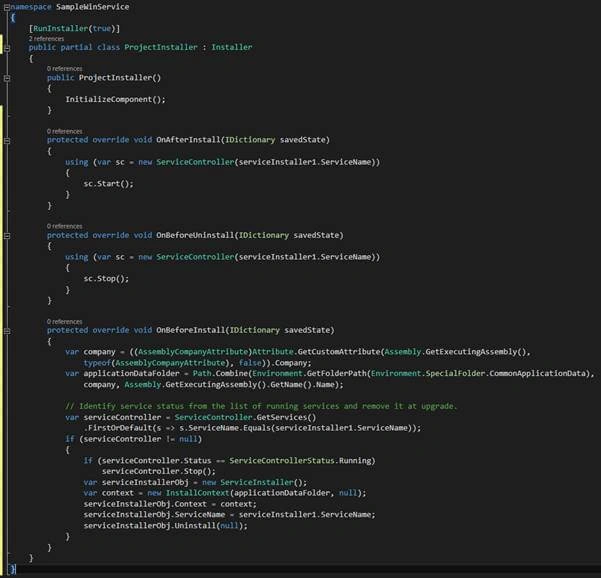Place cursor on InitializeComponent() call
The width and height of the screenshot is (601, 578).
click(115, 99)
